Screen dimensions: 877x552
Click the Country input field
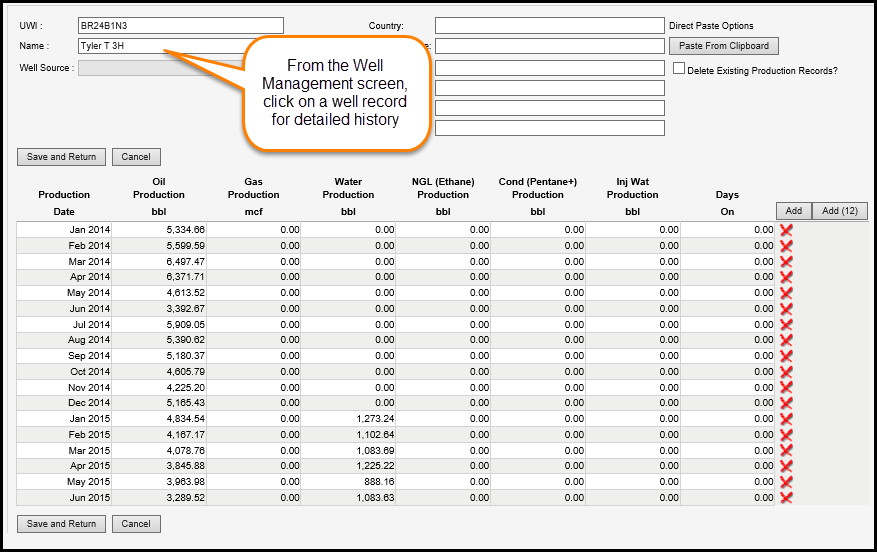click(x=550, y=26)
